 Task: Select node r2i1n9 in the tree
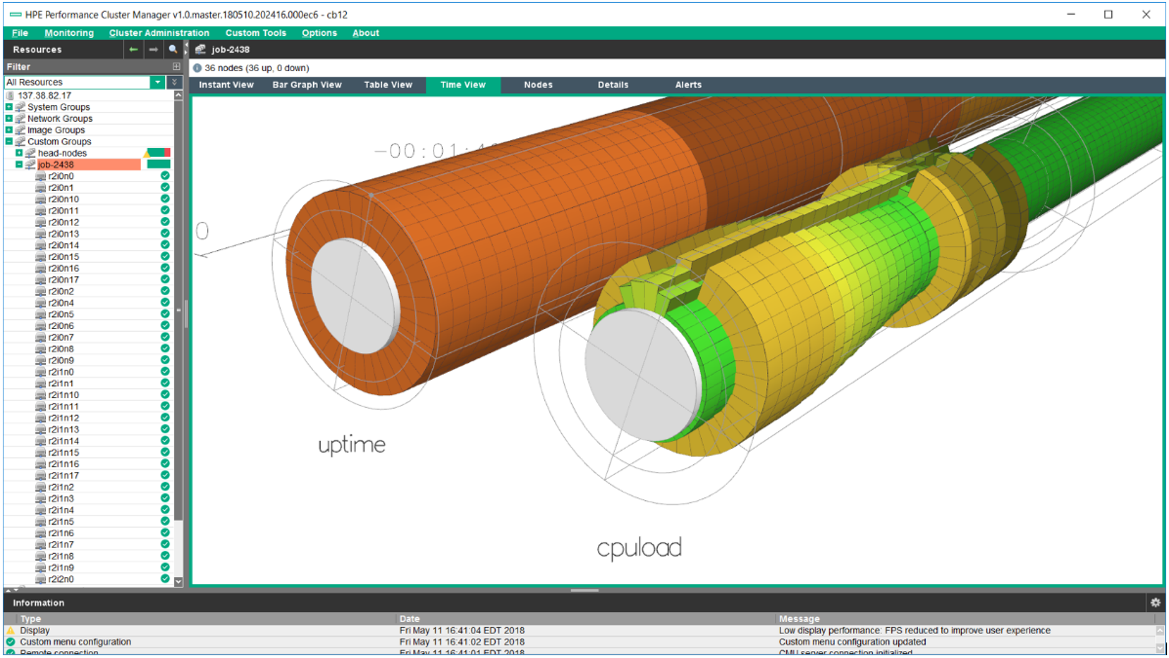coord(61,568)
